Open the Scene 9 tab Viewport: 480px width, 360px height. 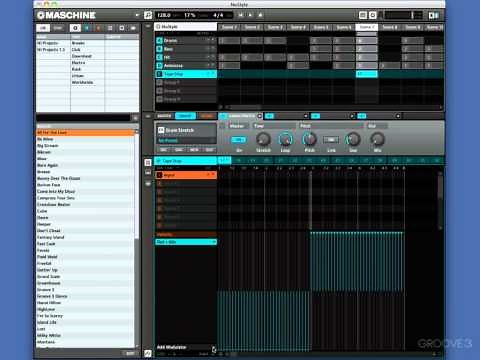412,27
